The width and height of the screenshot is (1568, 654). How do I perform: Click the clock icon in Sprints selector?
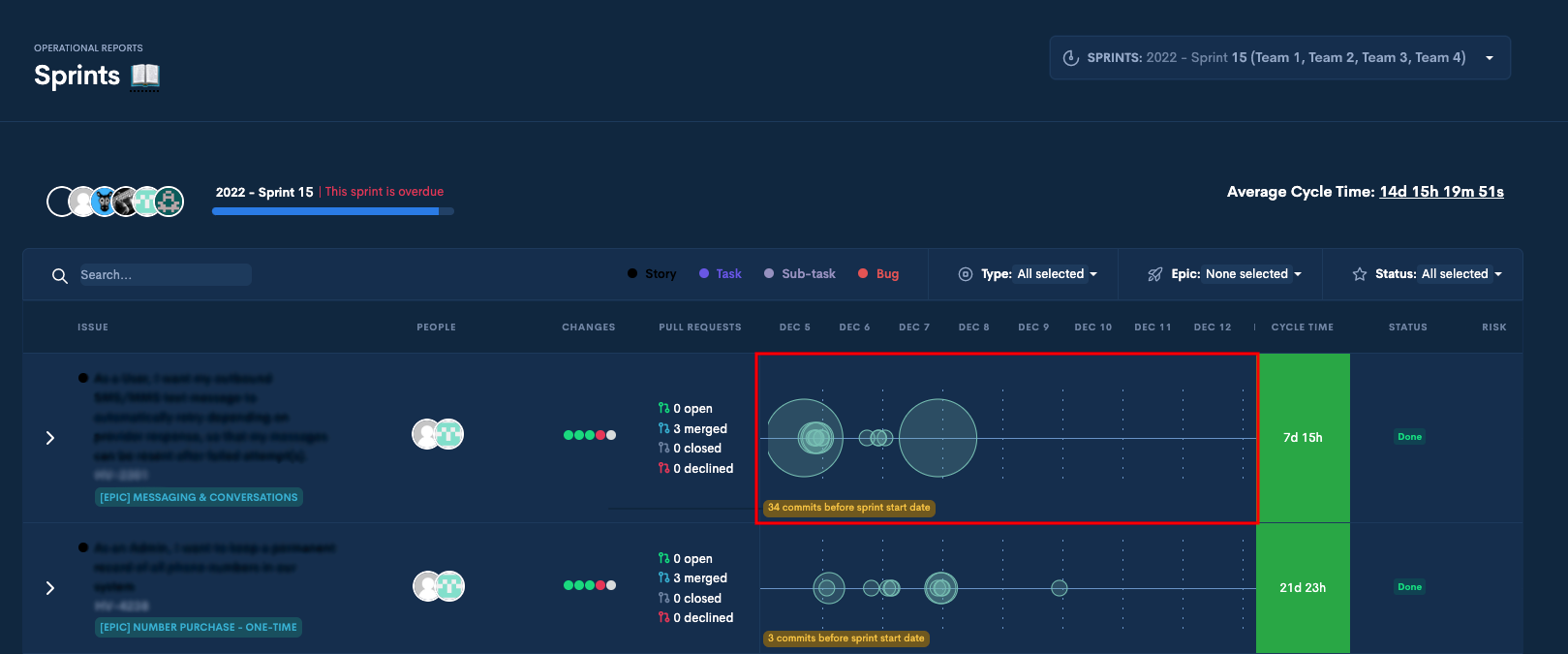tap(1070, 58)
